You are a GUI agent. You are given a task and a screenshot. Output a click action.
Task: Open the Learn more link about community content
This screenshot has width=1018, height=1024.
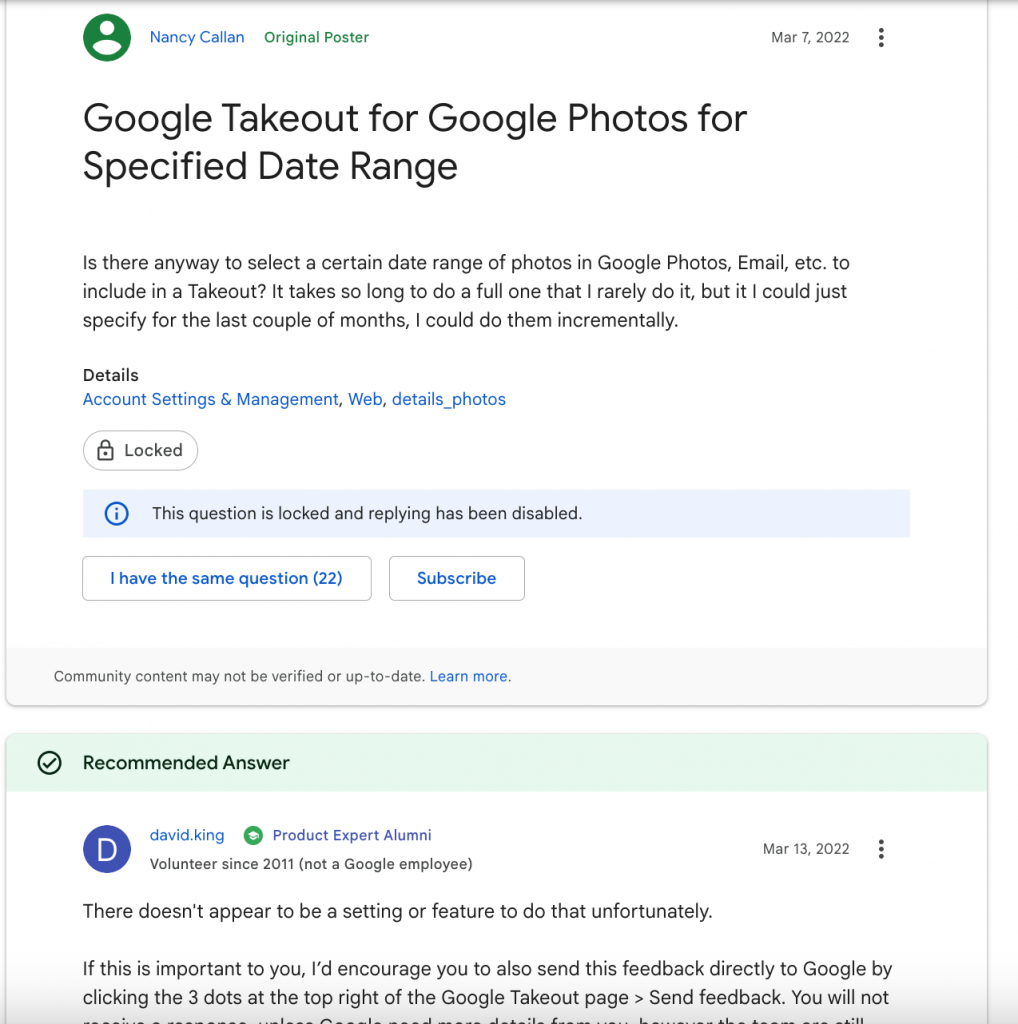468,677
